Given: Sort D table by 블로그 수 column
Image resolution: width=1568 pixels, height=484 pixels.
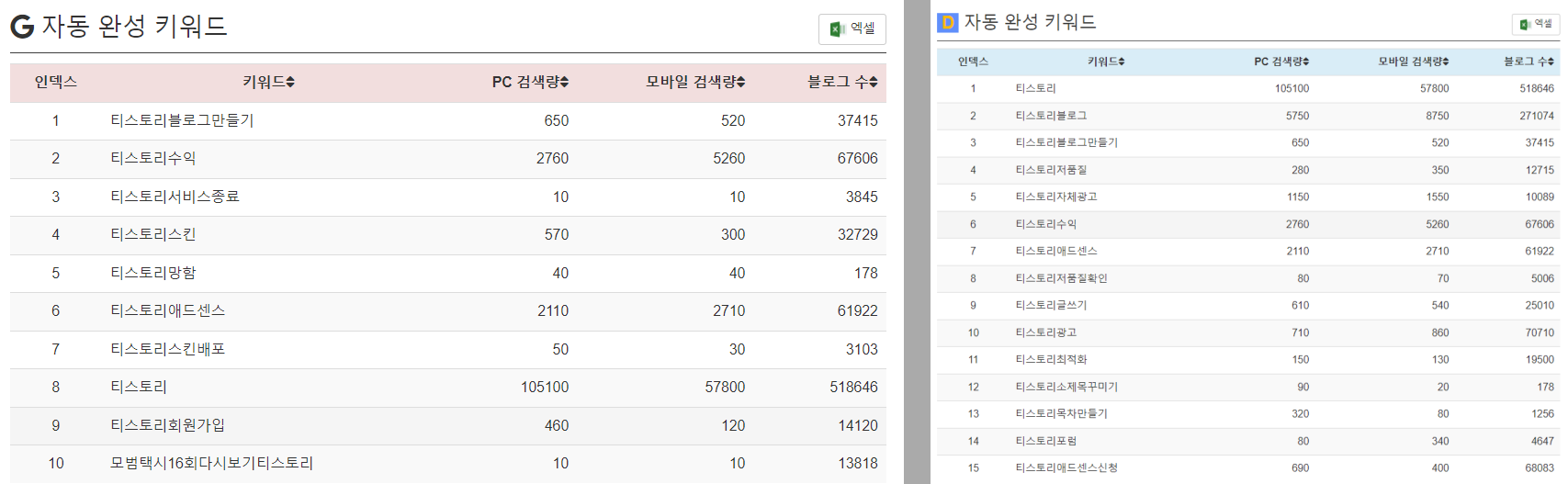Looking at the screenshot, I should (1529, 62).
